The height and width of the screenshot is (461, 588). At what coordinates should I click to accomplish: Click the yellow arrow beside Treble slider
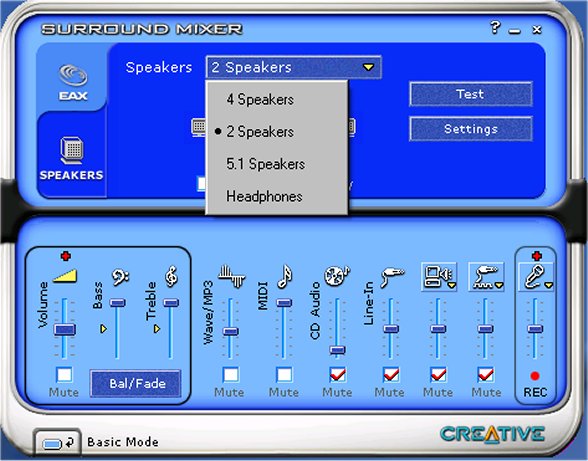click(157, 329)
